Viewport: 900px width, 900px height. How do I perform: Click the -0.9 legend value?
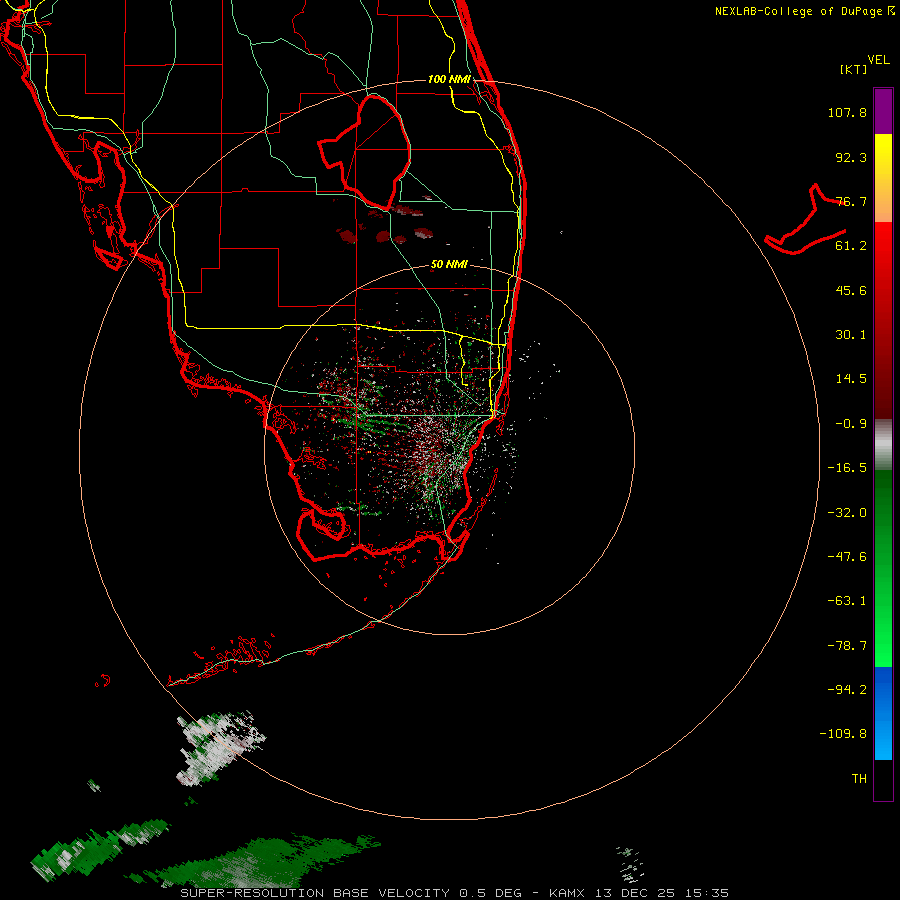[851, 424]
